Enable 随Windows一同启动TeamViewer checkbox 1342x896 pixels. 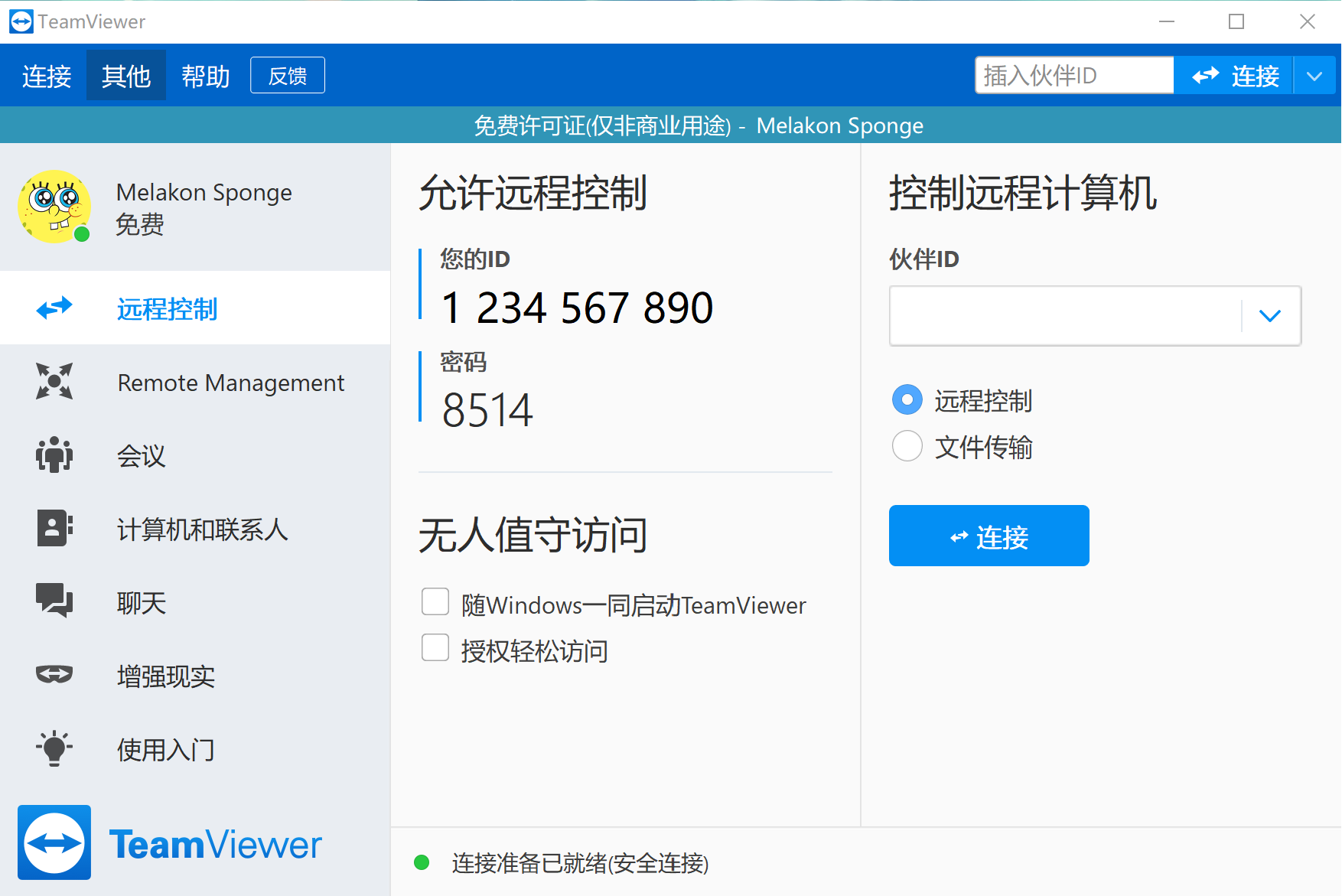(434, 601)
